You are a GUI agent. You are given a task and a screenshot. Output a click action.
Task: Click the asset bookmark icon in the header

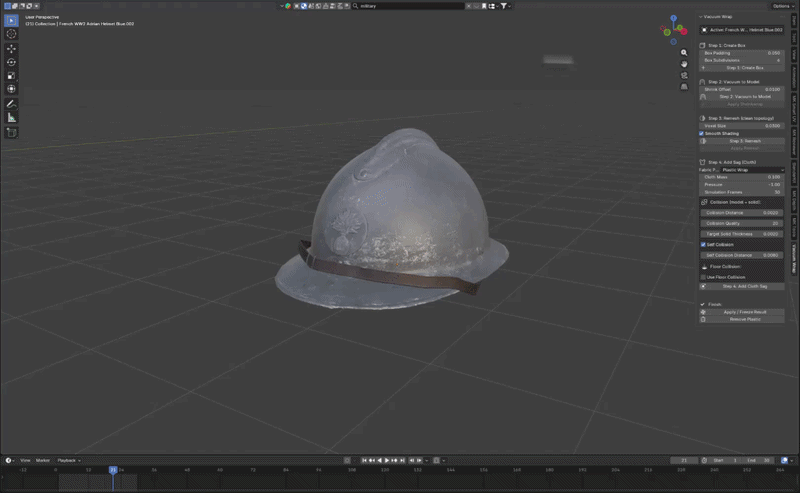coord(484,6)
